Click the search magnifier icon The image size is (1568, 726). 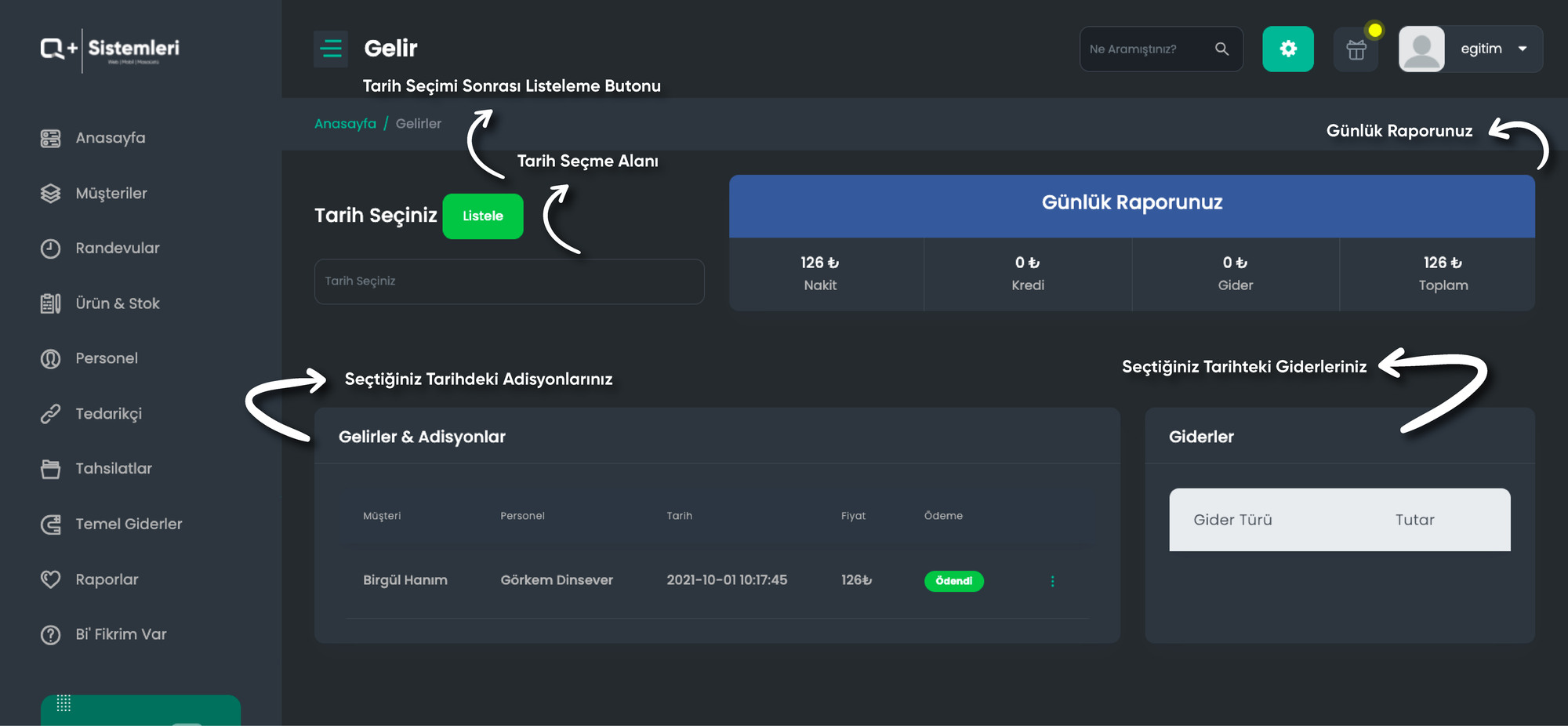(1221, 49)
